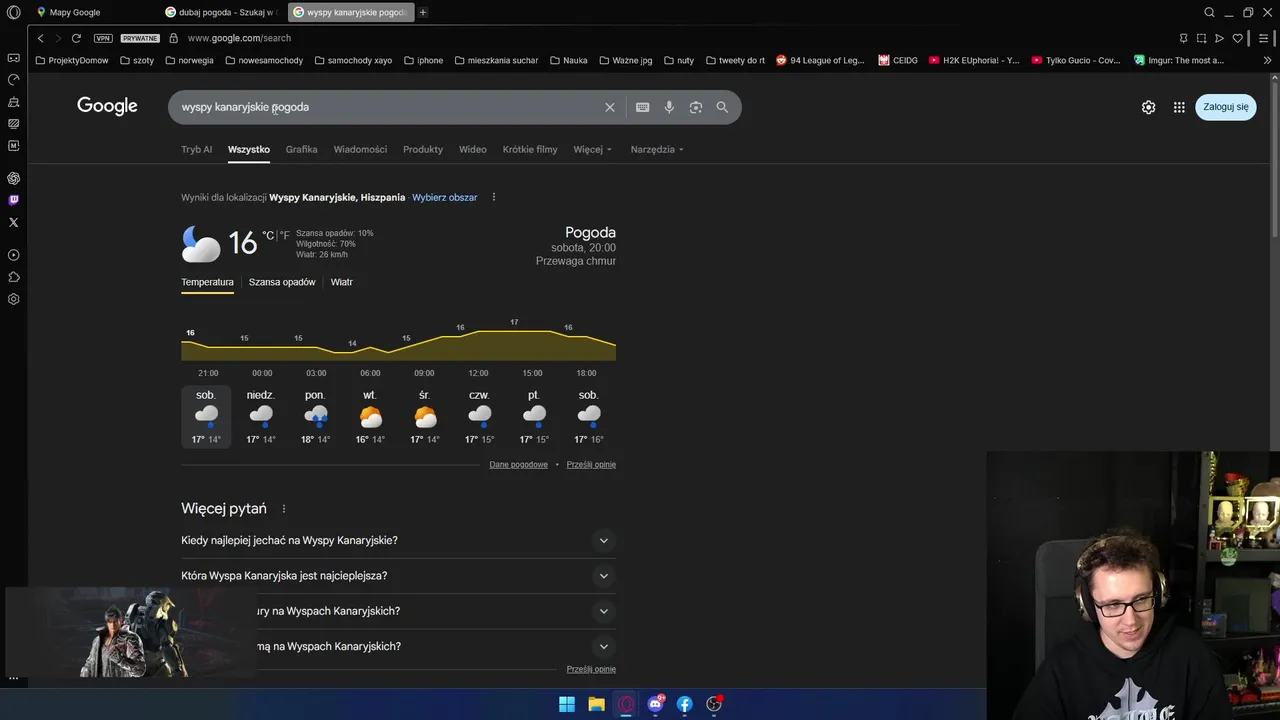
Task: Open tab search magnifier in title bar
Action: (x=1209, y=13)
